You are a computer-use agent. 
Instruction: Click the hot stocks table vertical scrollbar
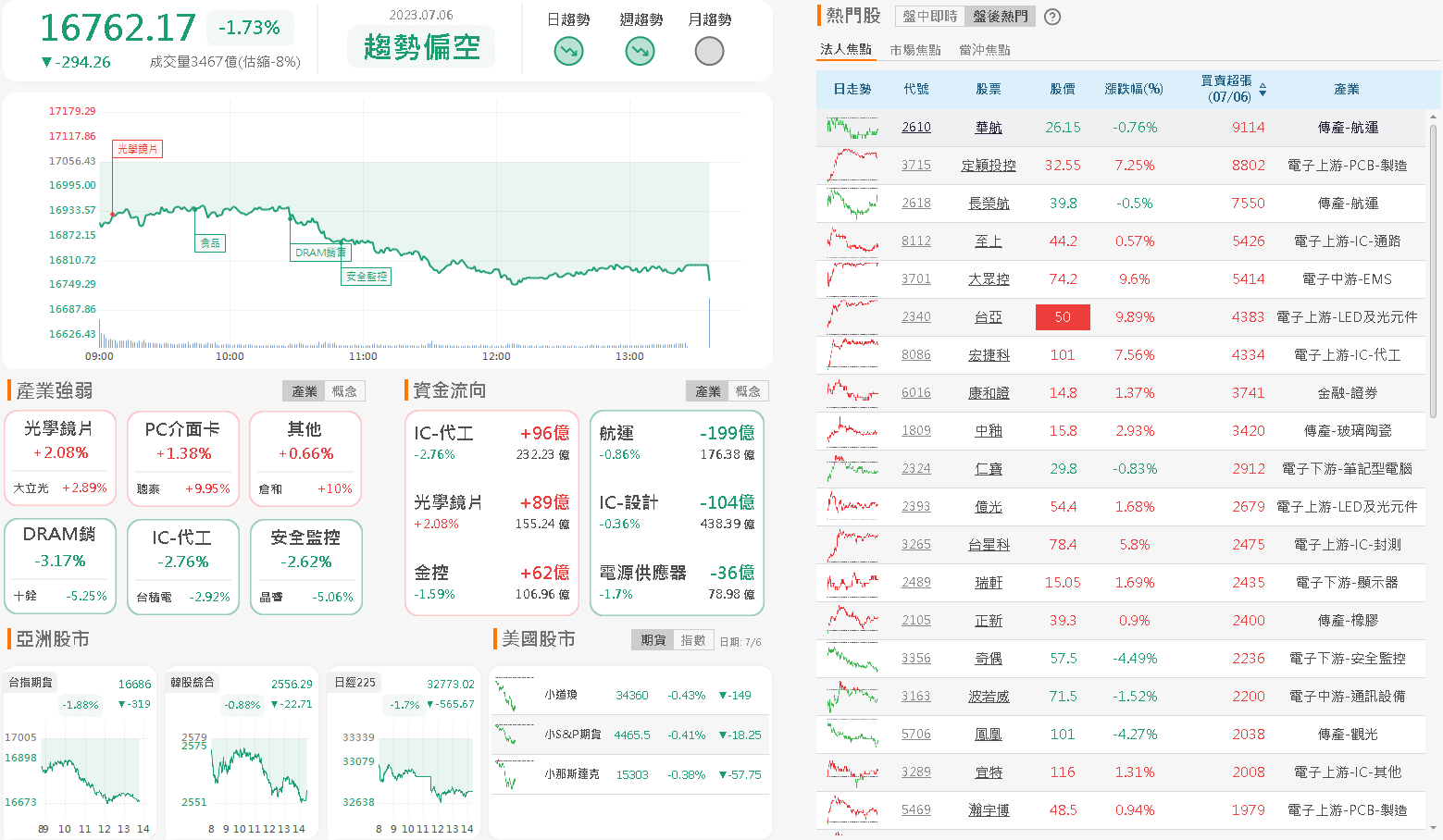pos(1433,270)
